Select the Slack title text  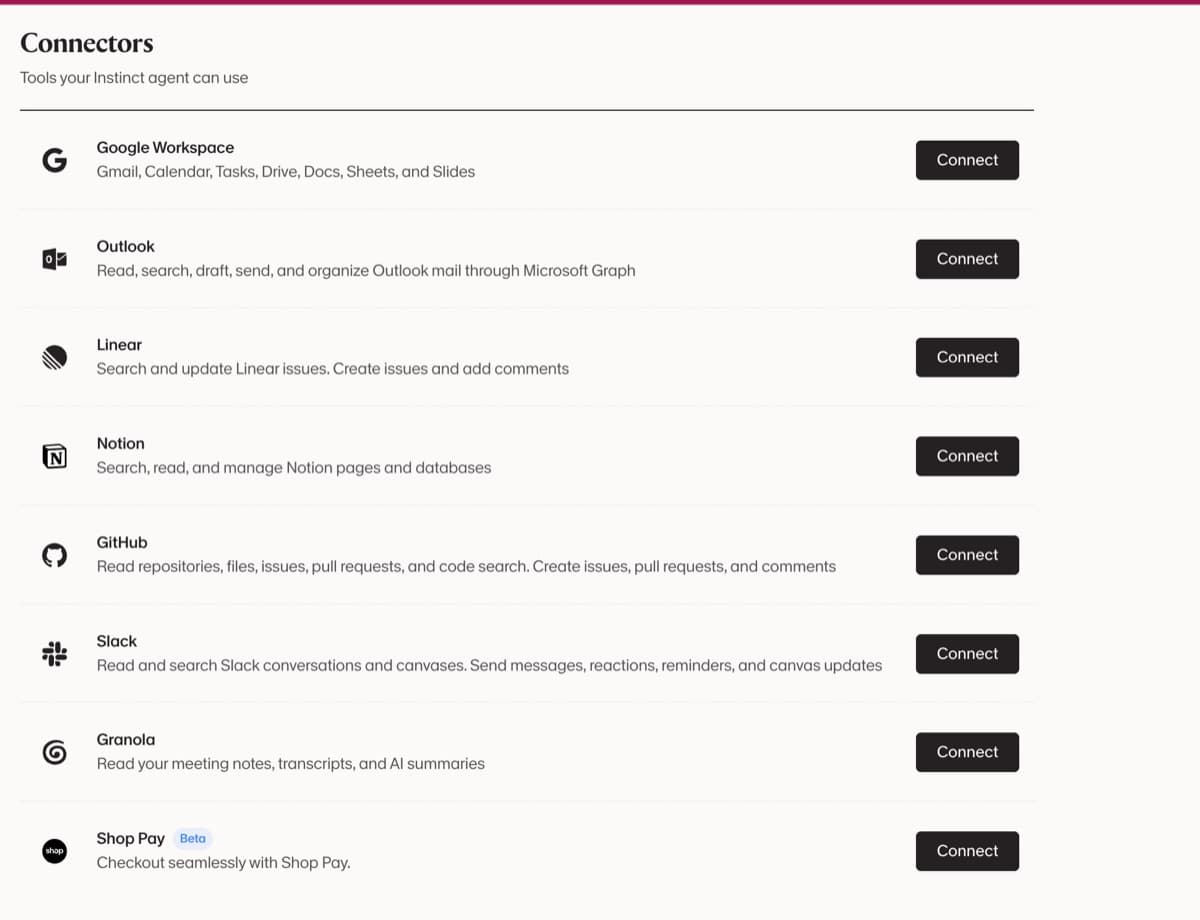(116, 642)
